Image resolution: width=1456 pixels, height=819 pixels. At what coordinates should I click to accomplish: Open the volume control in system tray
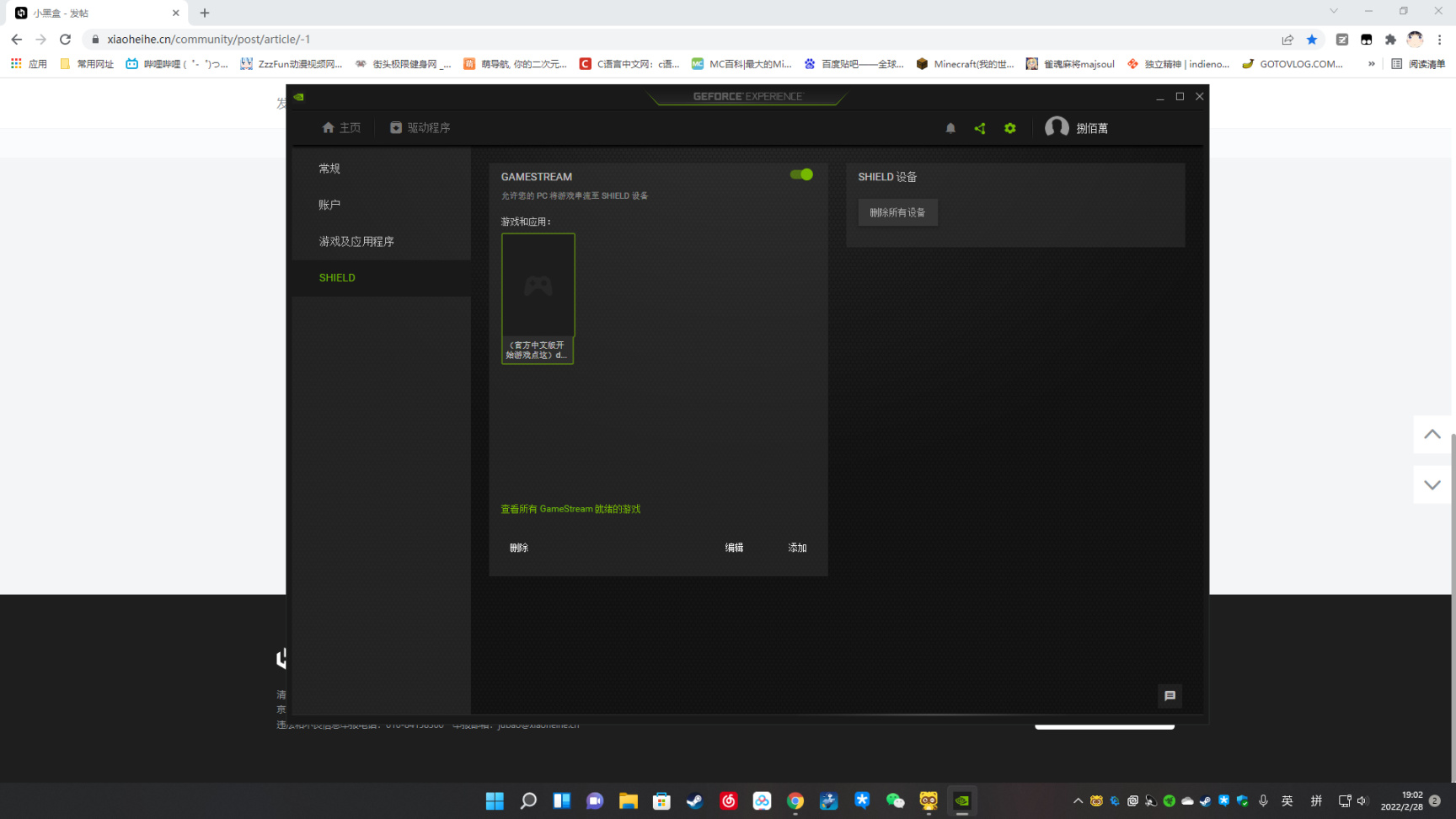coord(1362,801)
